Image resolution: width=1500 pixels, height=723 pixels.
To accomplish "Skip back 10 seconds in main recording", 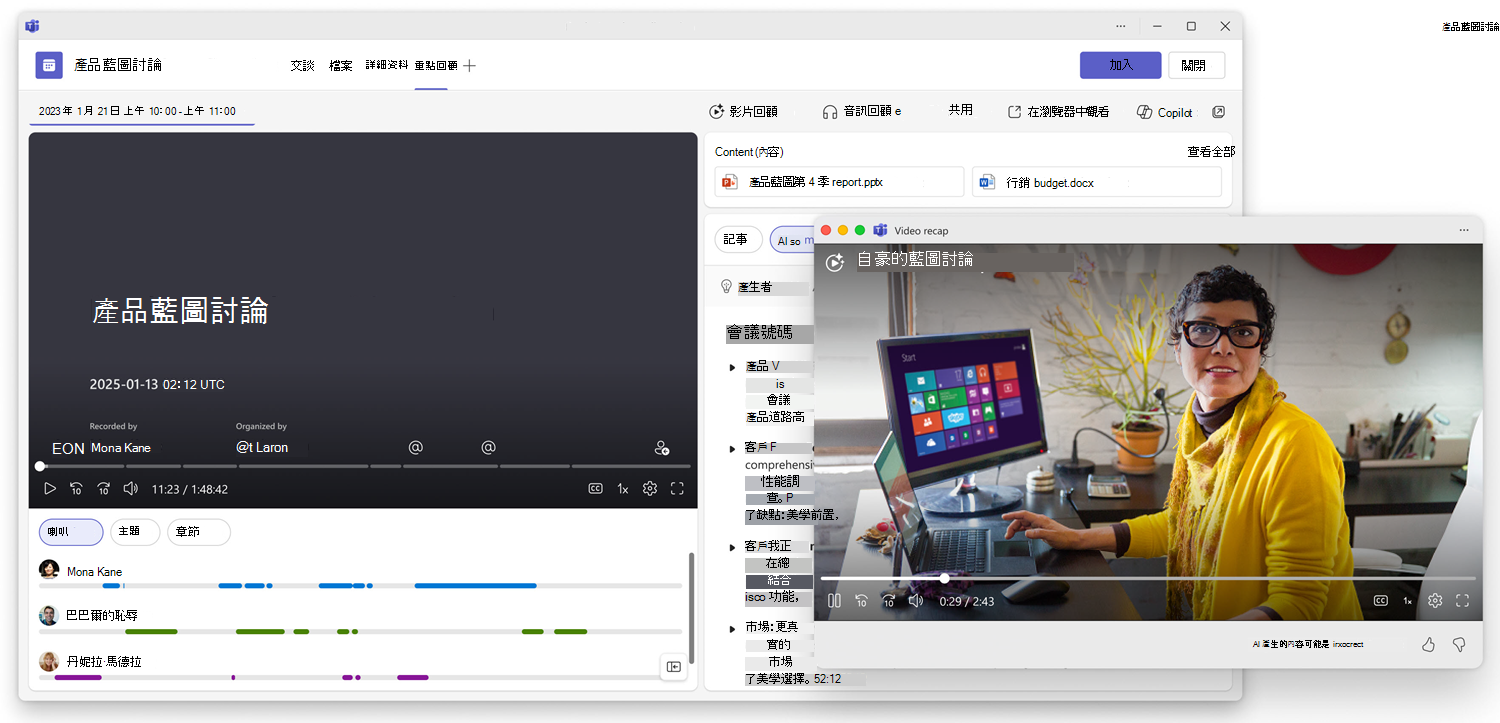I will click(x=76, y=489).
